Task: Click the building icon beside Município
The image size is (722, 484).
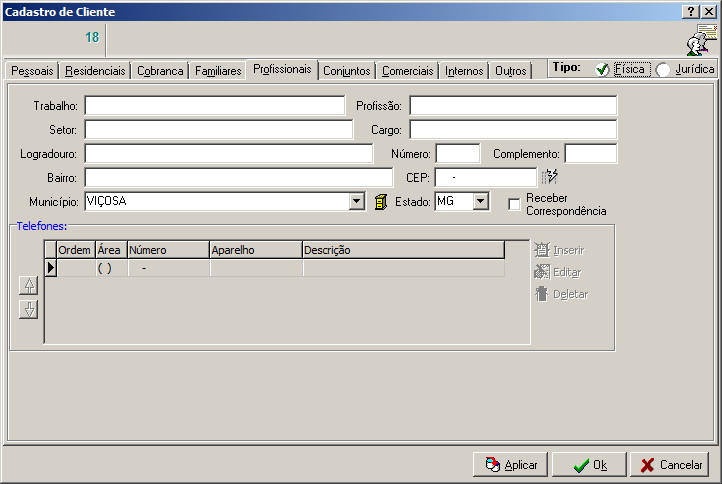Action: pyautogui.click(x=380, y=202)
